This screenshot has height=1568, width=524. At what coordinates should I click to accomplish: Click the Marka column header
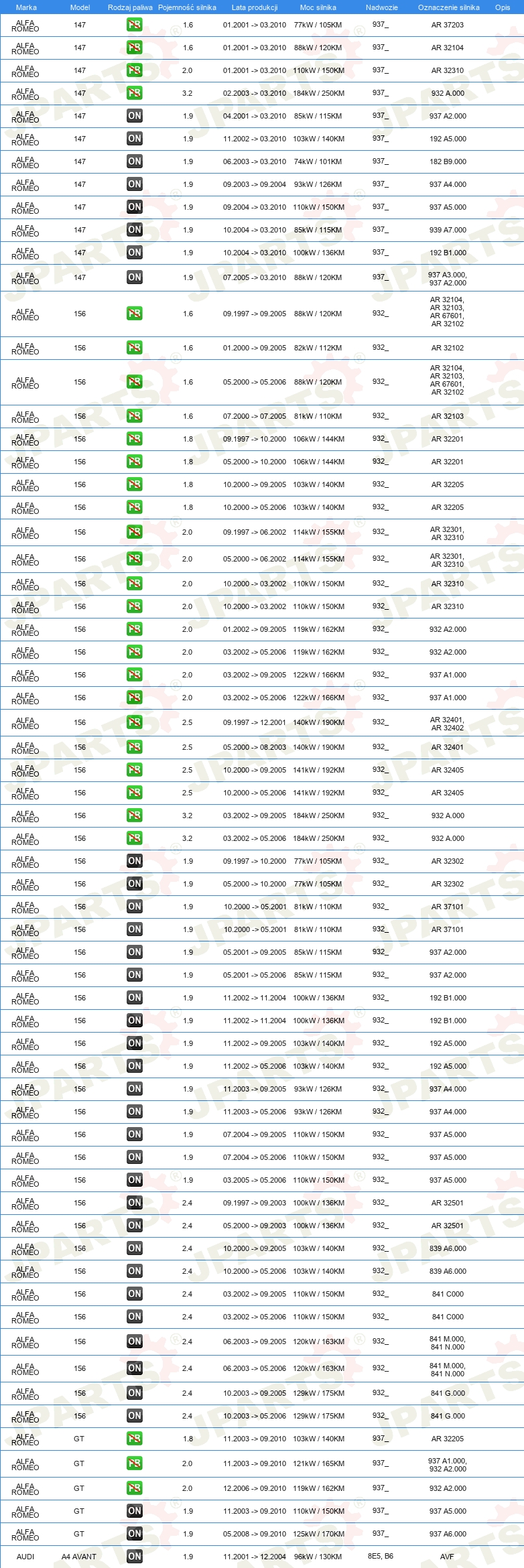coord(26,7)
